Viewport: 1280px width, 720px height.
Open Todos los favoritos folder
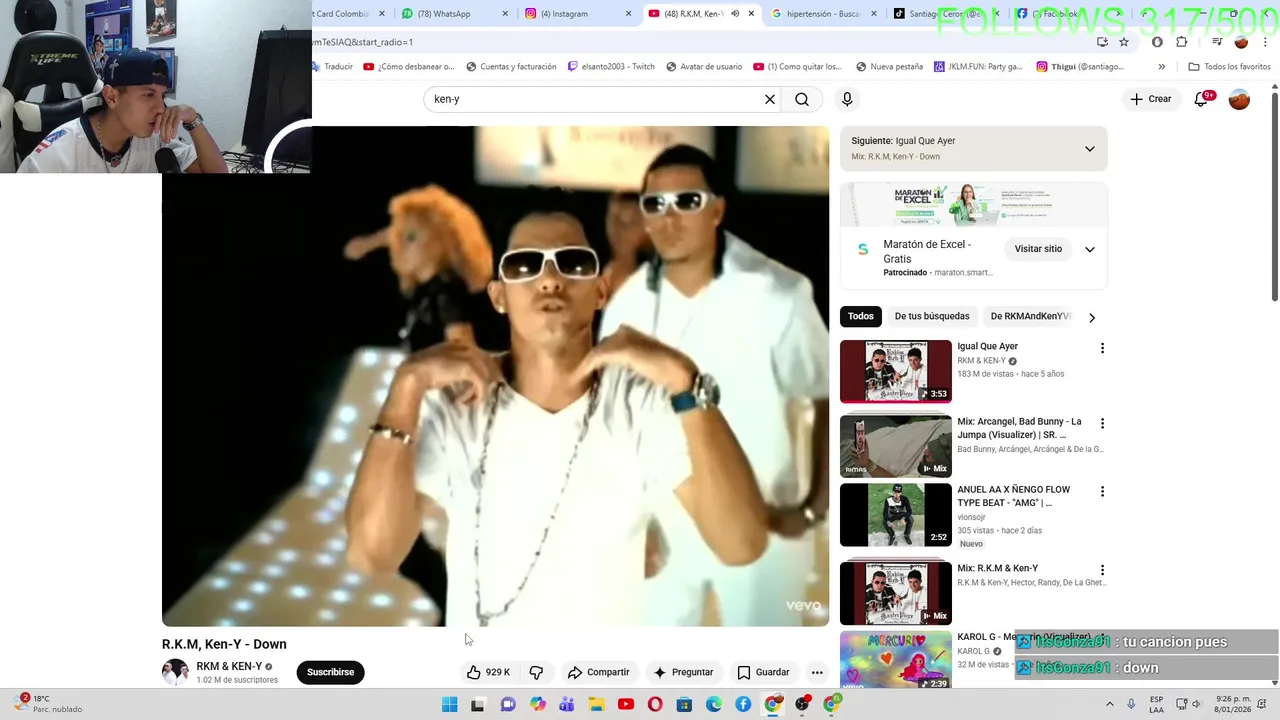click(1229, 67)
